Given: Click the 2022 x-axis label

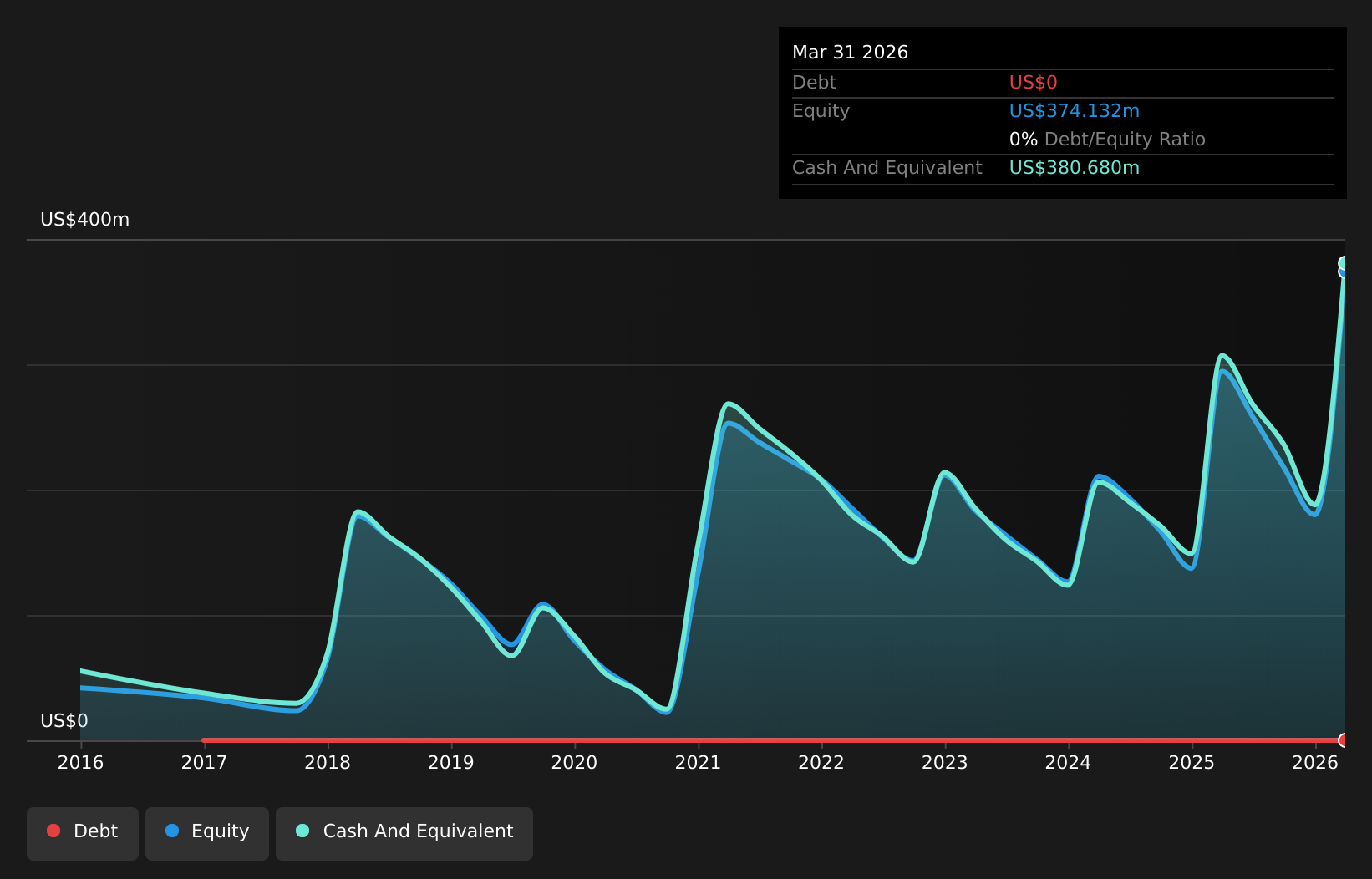Looking at the screenshot, I should click(821, 763).
